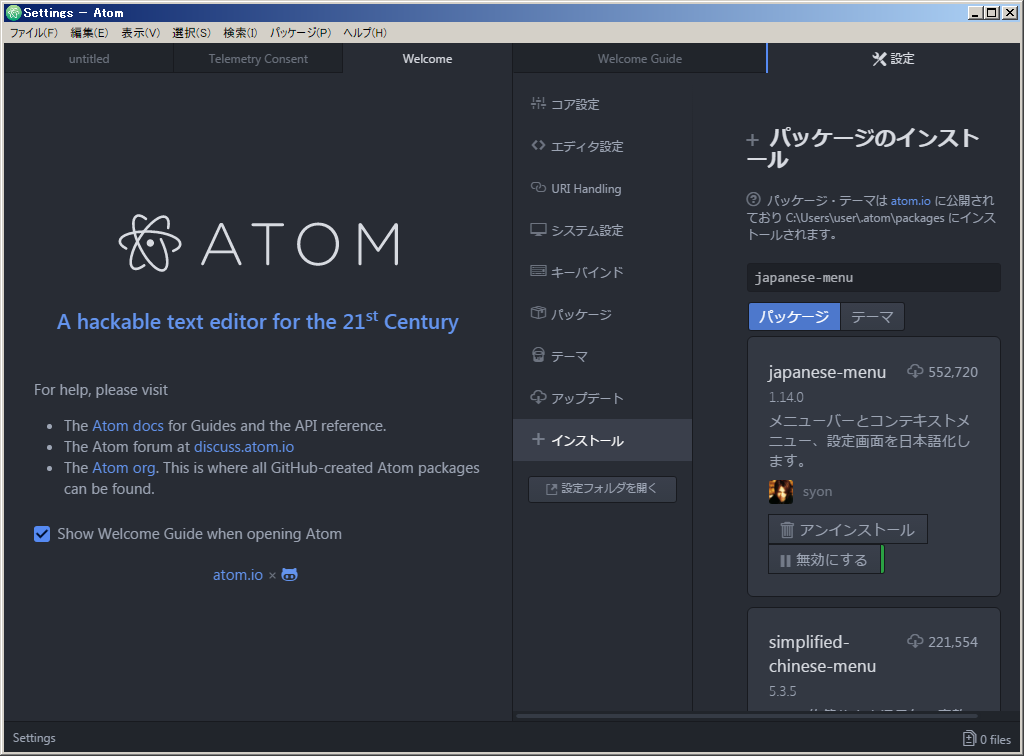Switch to the Telemetry Consent tab
Image resolution: width=1024 pixels, height=756 pixels.
coord(258,59)
